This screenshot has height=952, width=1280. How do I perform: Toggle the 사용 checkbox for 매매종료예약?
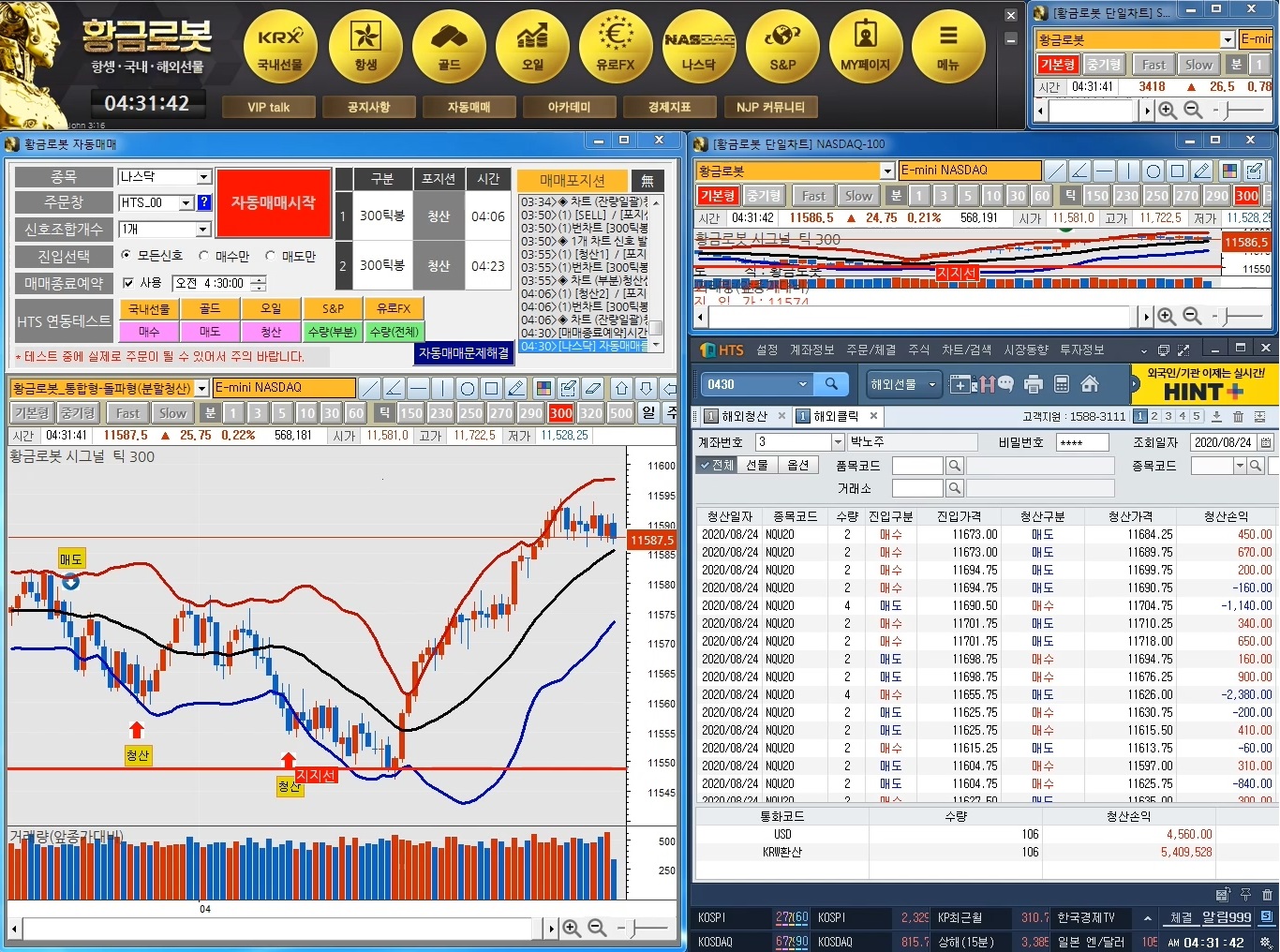128,282
